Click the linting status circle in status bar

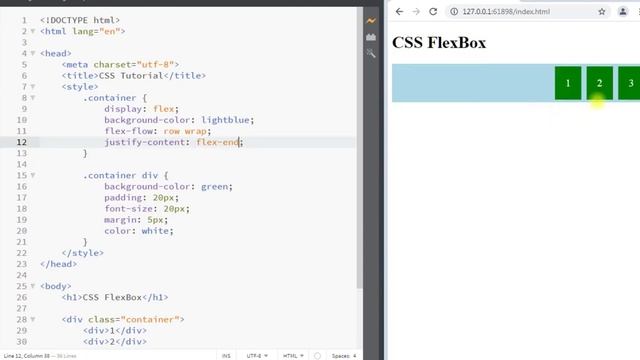(x=317, y=356)
